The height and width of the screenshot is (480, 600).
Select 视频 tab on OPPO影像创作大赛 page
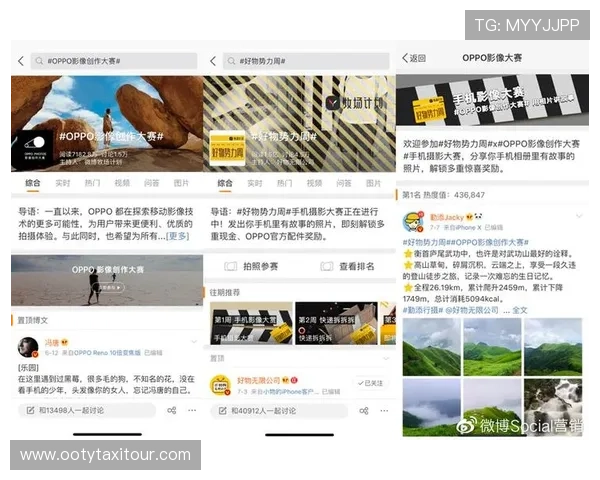click(x=122, y=183)
